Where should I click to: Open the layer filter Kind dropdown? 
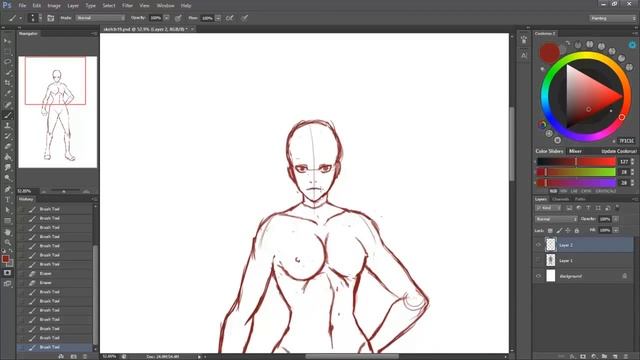548,208
